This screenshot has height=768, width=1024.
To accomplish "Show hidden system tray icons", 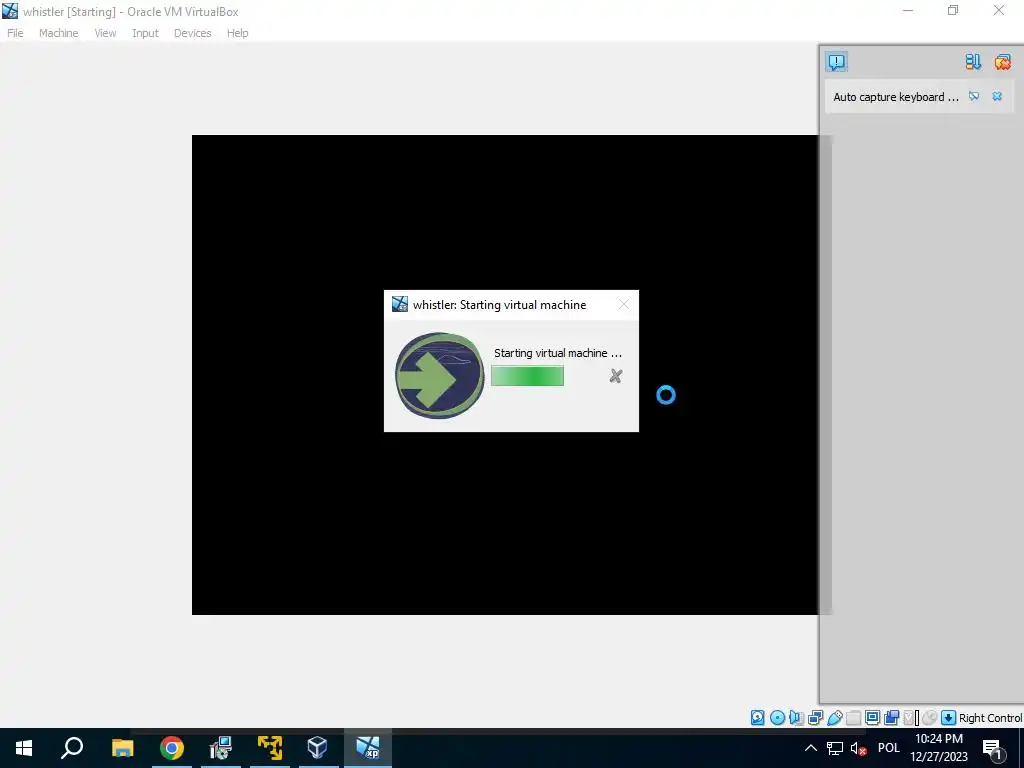I will point(810,748).
